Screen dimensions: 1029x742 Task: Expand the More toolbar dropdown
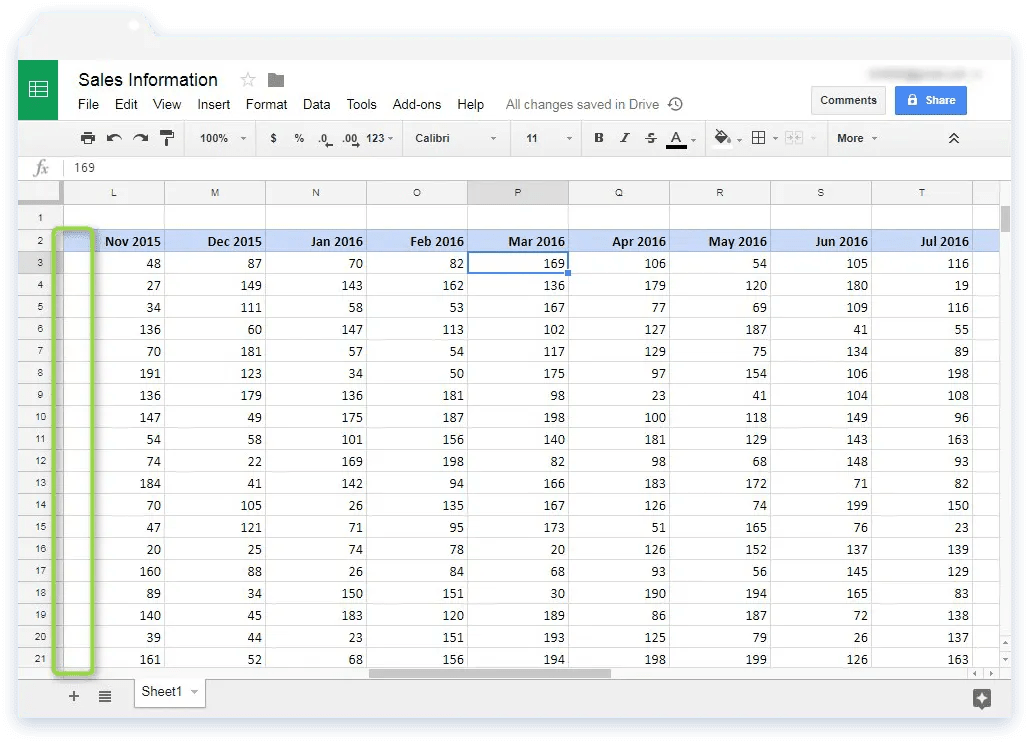857,138
